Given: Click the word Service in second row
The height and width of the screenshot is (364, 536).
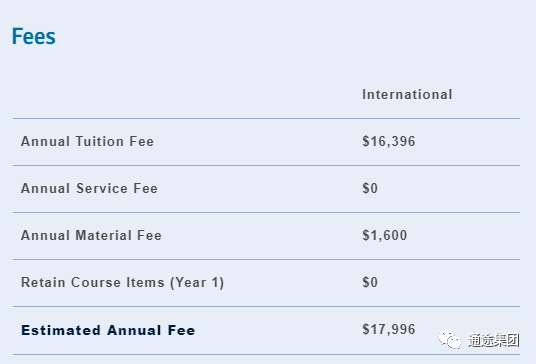Looking at the screenshot, I should coord(102,188).
